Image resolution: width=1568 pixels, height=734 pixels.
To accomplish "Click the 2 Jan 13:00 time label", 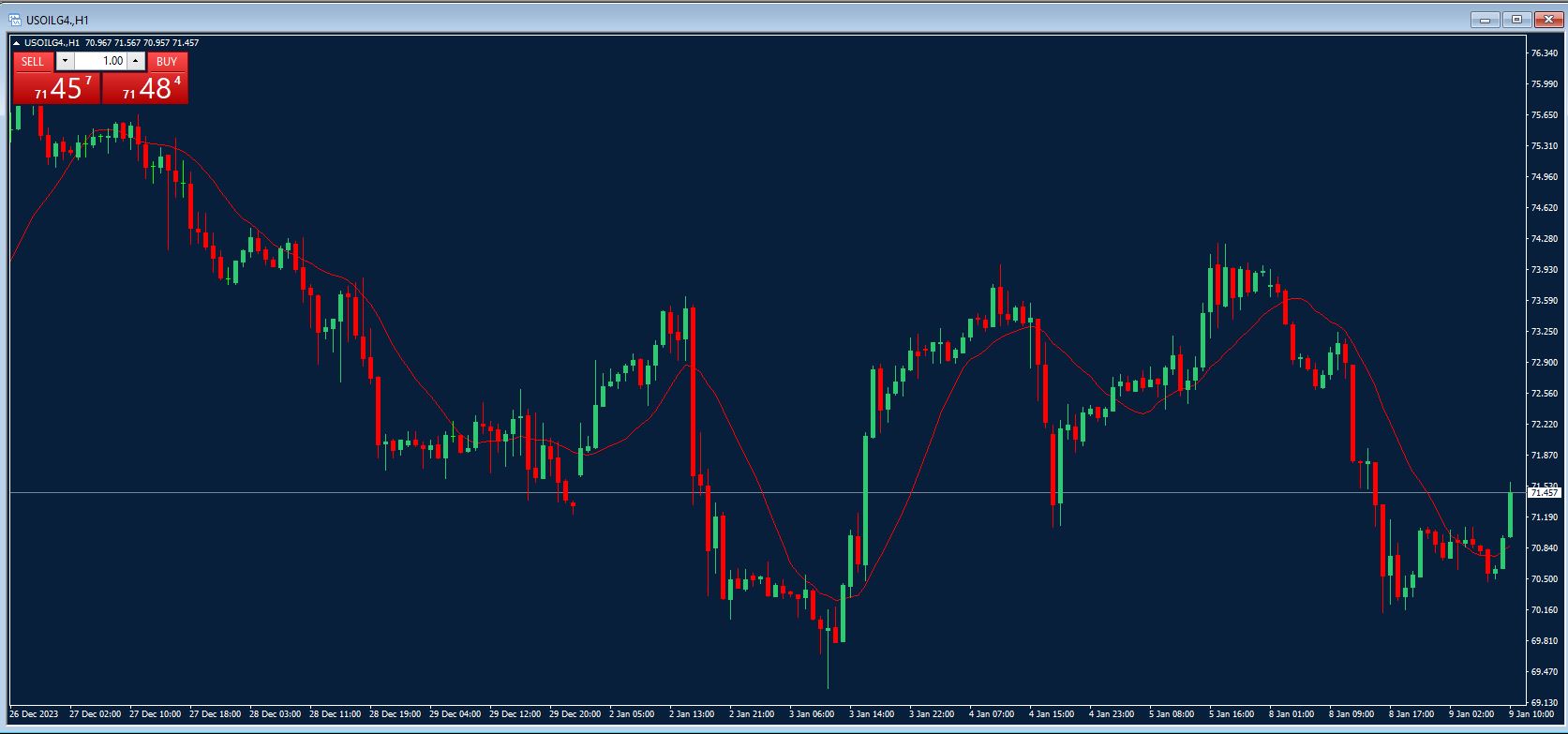I will point(692,714).
